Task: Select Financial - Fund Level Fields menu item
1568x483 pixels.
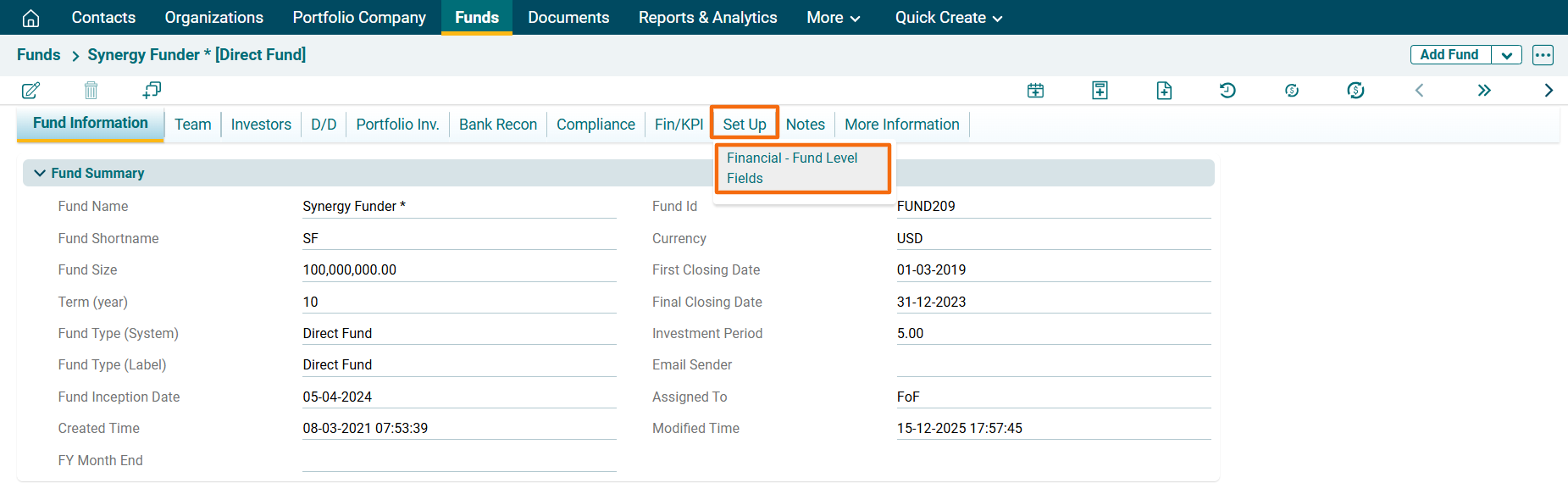Action: click(792, 168)
